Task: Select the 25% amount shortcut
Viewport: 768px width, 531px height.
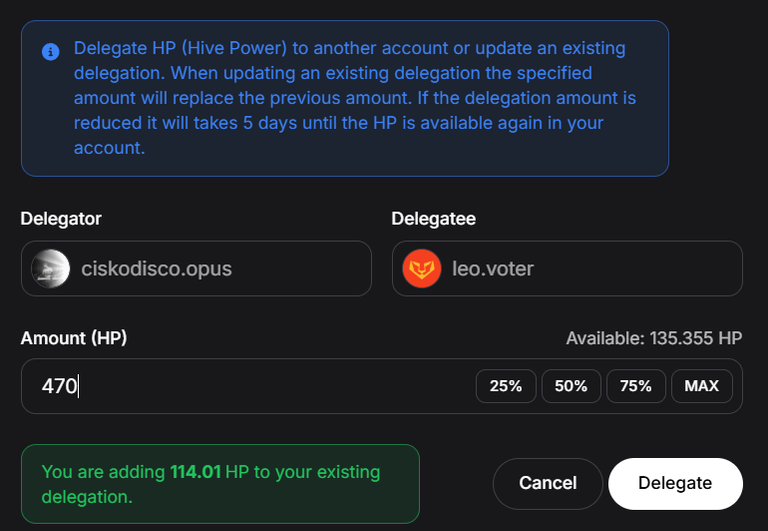Action: point(506,386)
